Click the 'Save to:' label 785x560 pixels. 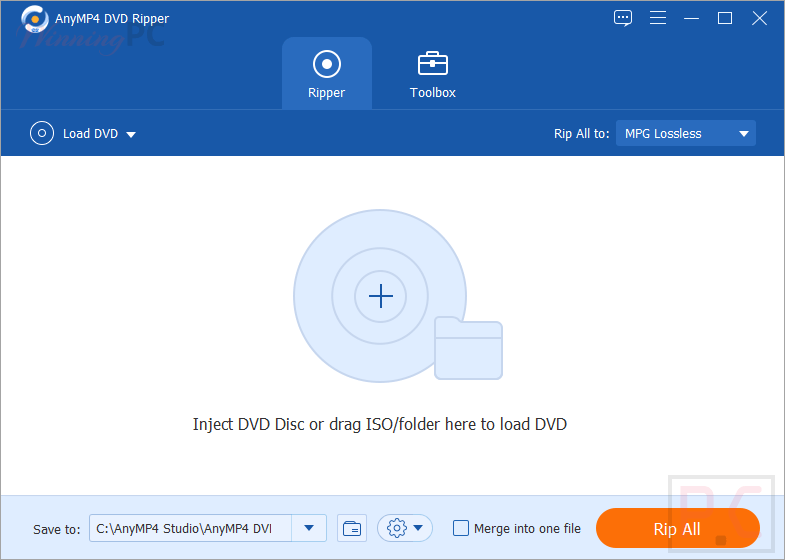point(57,529)
